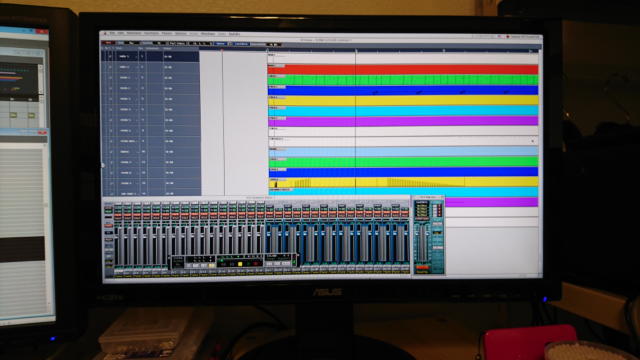Click the orange button under the master fader
The width and height of the screenshot is (640, 360).
[422, 268]
